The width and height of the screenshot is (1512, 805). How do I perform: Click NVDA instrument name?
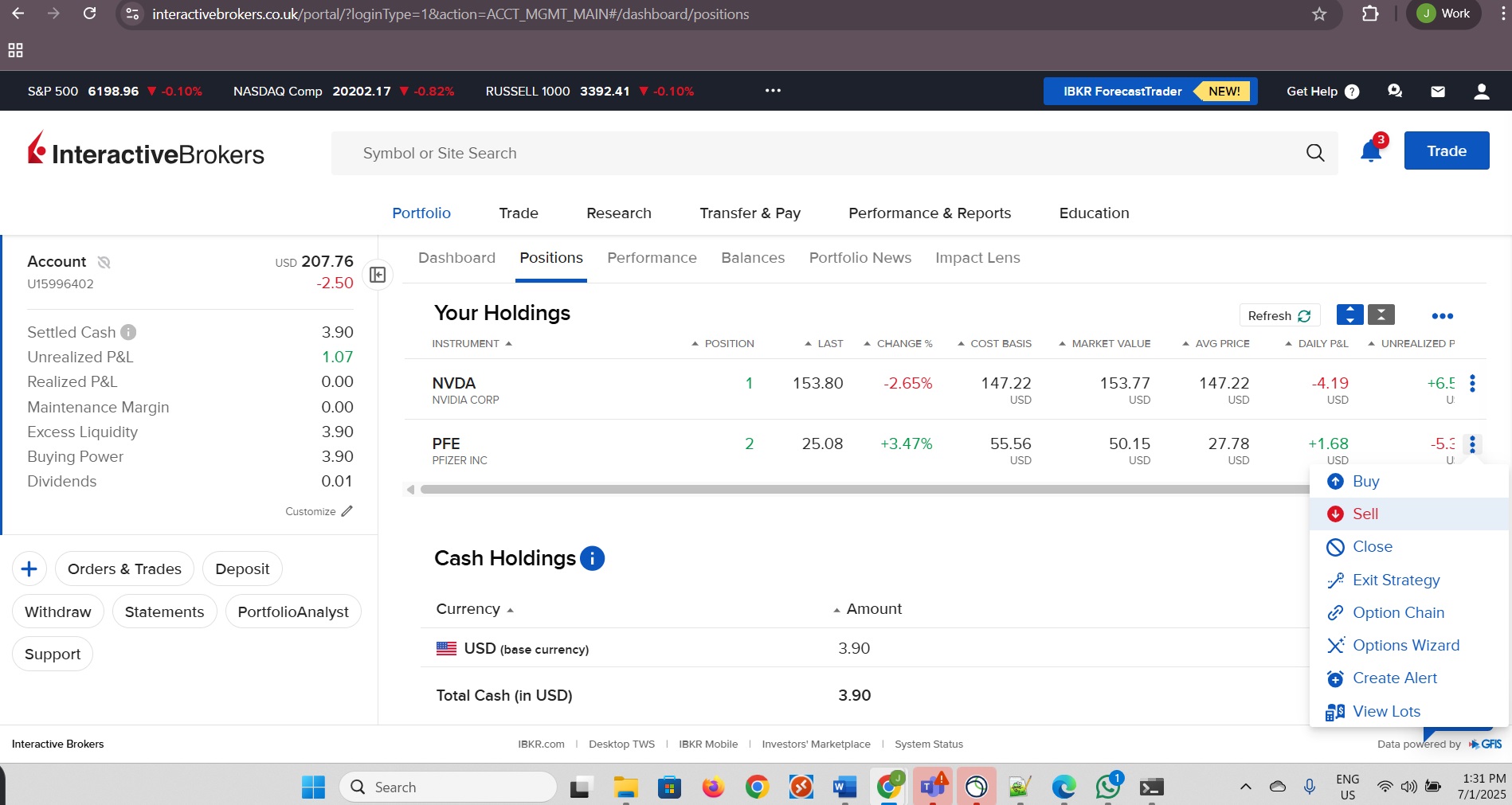coord(454,383)
